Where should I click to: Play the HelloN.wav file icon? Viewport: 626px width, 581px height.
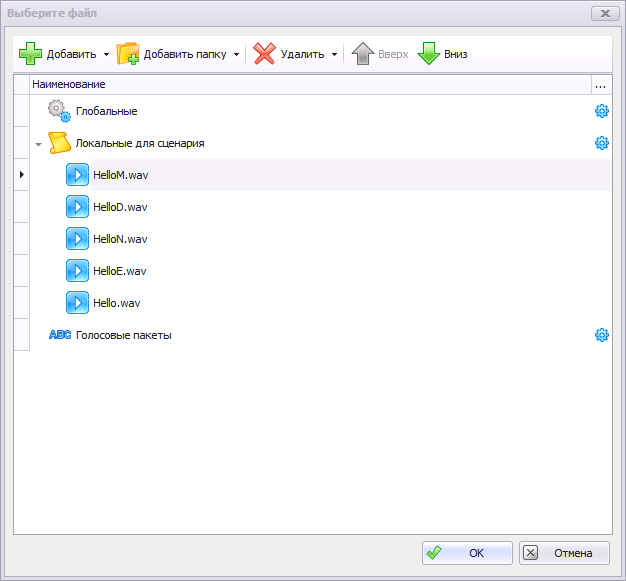click(x=77, y=238)
